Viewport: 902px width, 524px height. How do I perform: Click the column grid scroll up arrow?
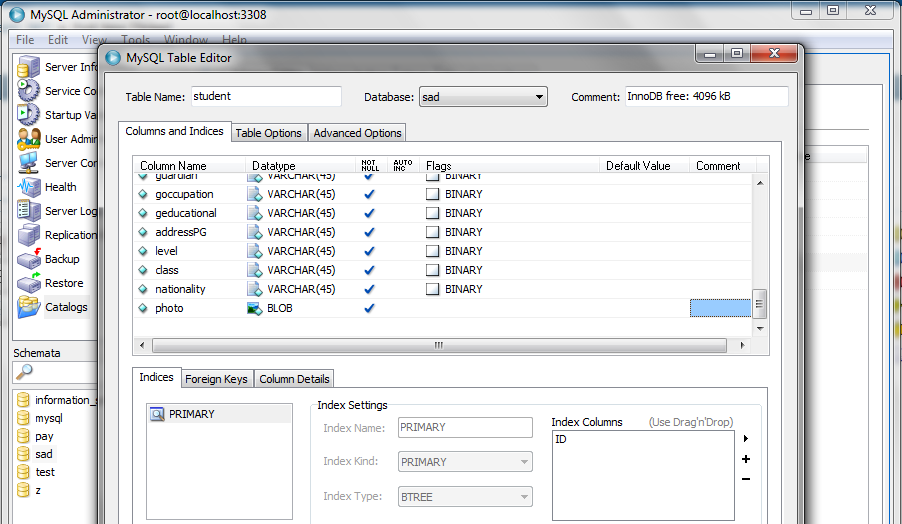(760, 183)
